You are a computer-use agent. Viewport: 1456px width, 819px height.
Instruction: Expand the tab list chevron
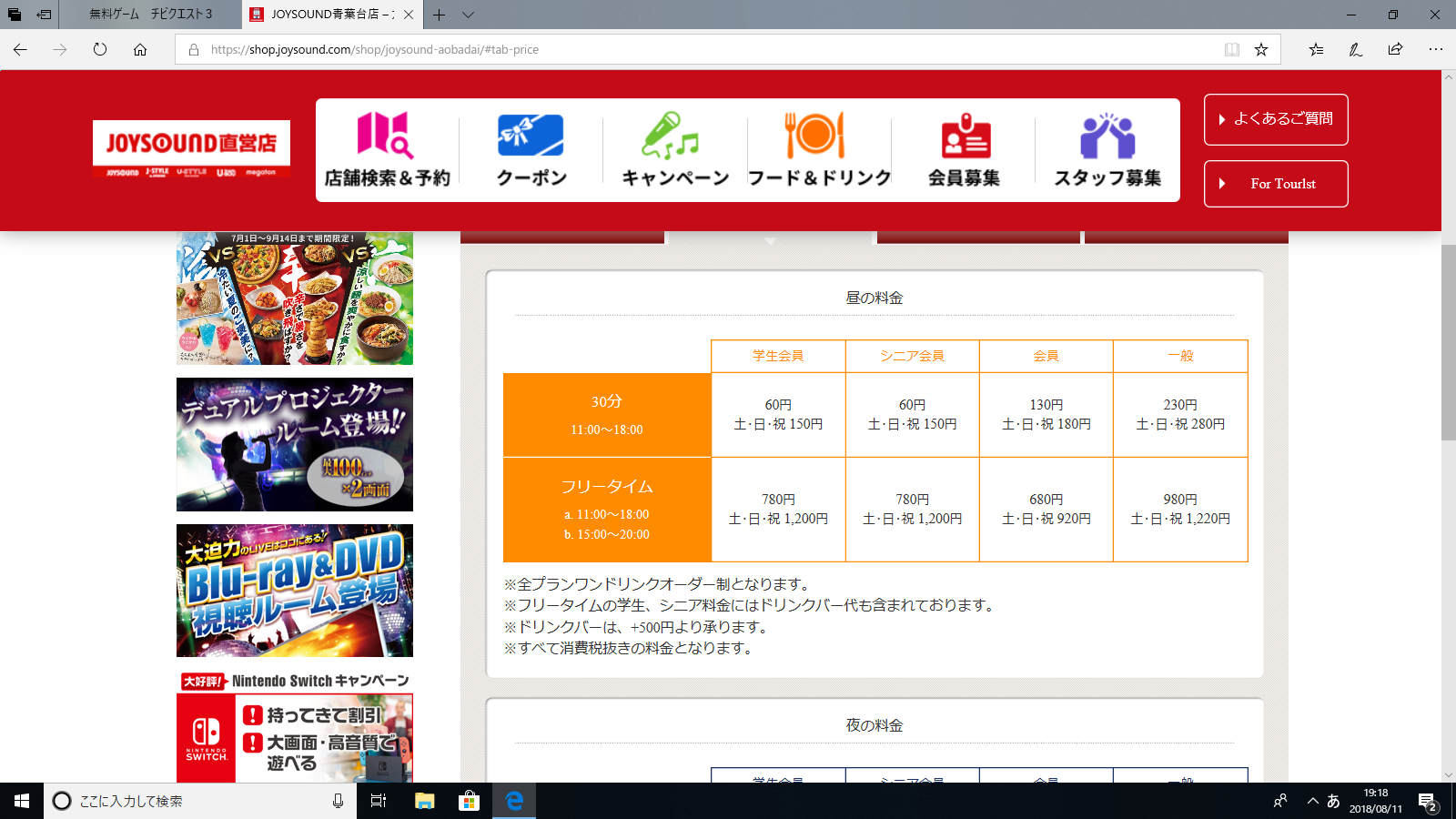(x=468, y=15)
